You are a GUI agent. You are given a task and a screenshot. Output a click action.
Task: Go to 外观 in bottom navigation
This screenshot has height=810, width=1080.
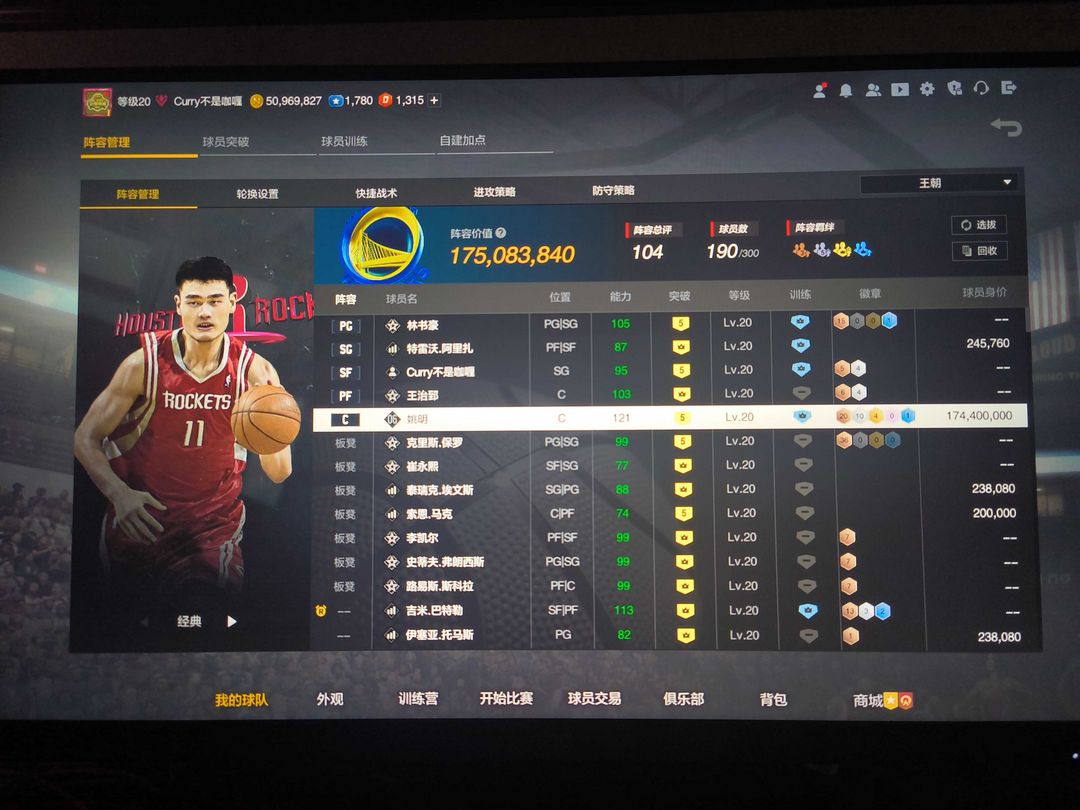(x=330, y=699)
